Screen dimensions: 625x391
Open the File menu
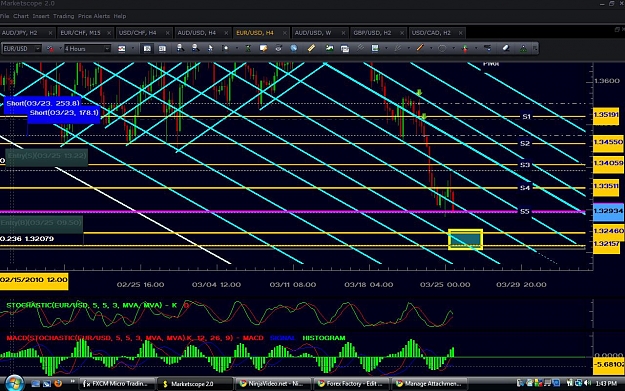4,16
